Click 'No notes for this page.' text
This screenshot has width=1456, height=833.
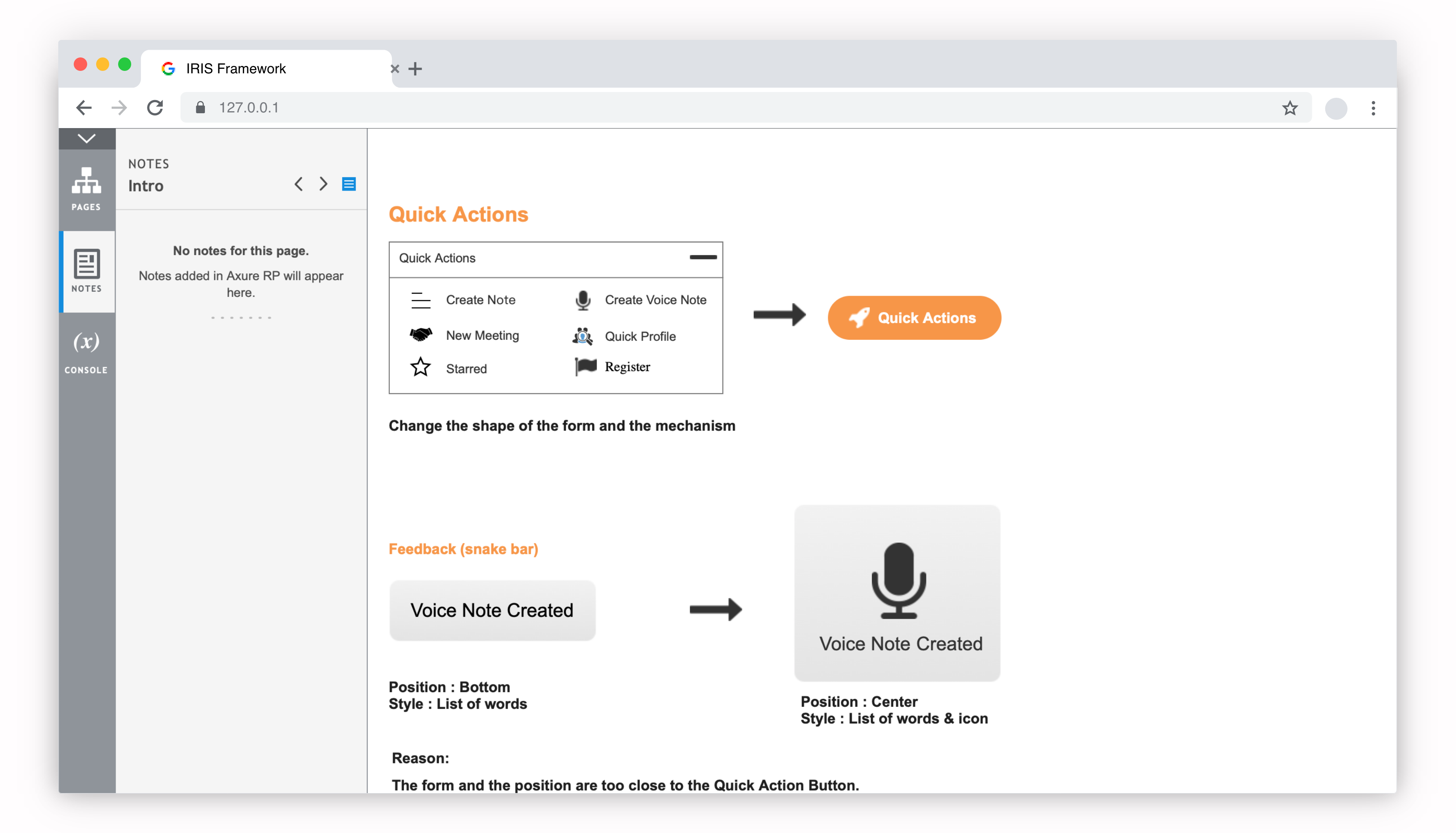pos(241,251)
